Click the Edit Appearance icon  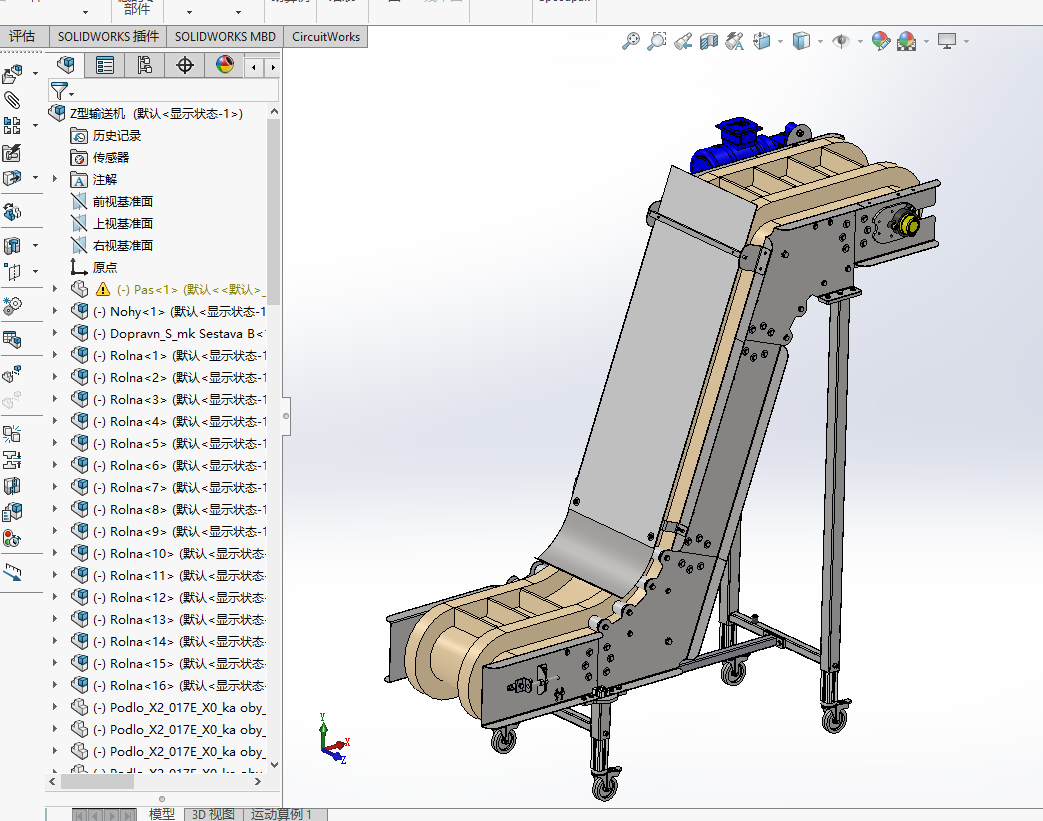coord(880,41)
